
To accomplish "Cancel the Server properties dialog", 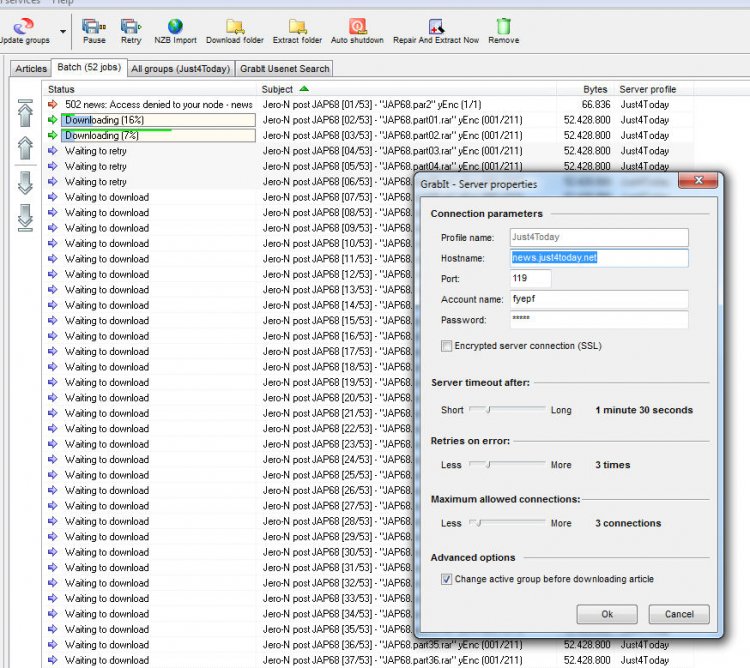I will (x=678, y=614).
